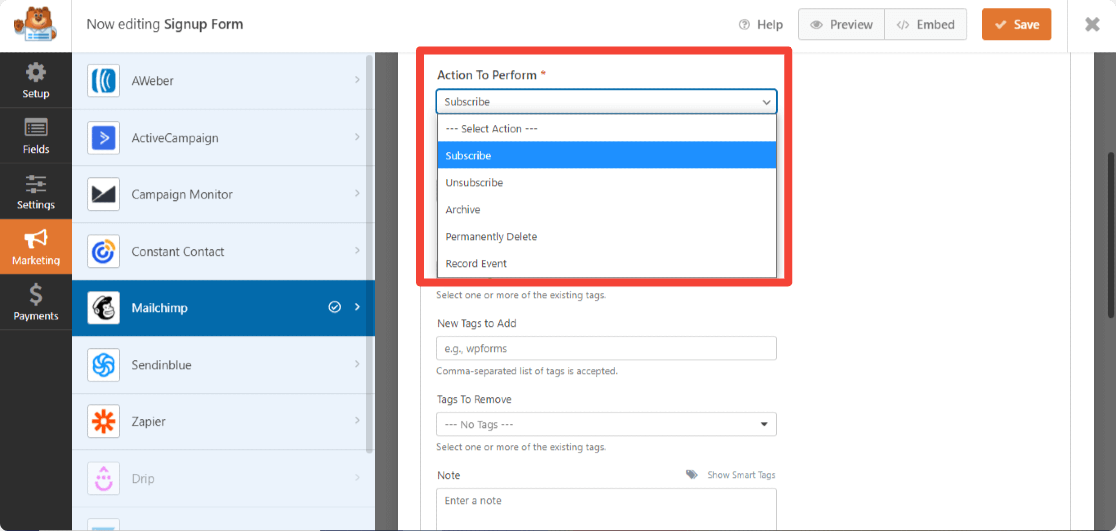Open the Setup gear panel
The width and height of the screenshot is (1116, 531).
[36, 80]
